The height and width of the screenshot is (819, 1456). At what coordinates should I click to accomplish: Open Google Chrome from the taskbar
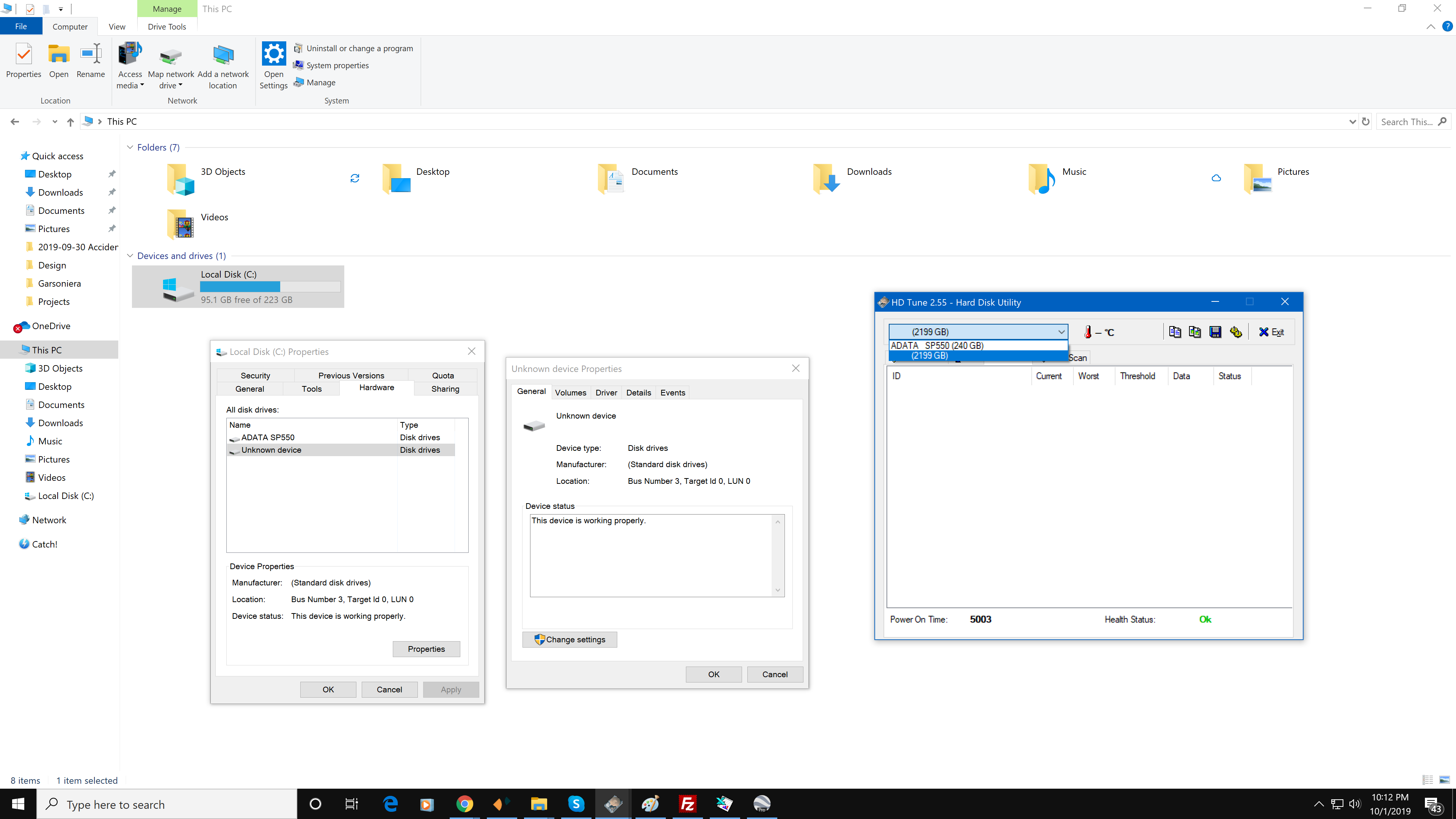464,804
